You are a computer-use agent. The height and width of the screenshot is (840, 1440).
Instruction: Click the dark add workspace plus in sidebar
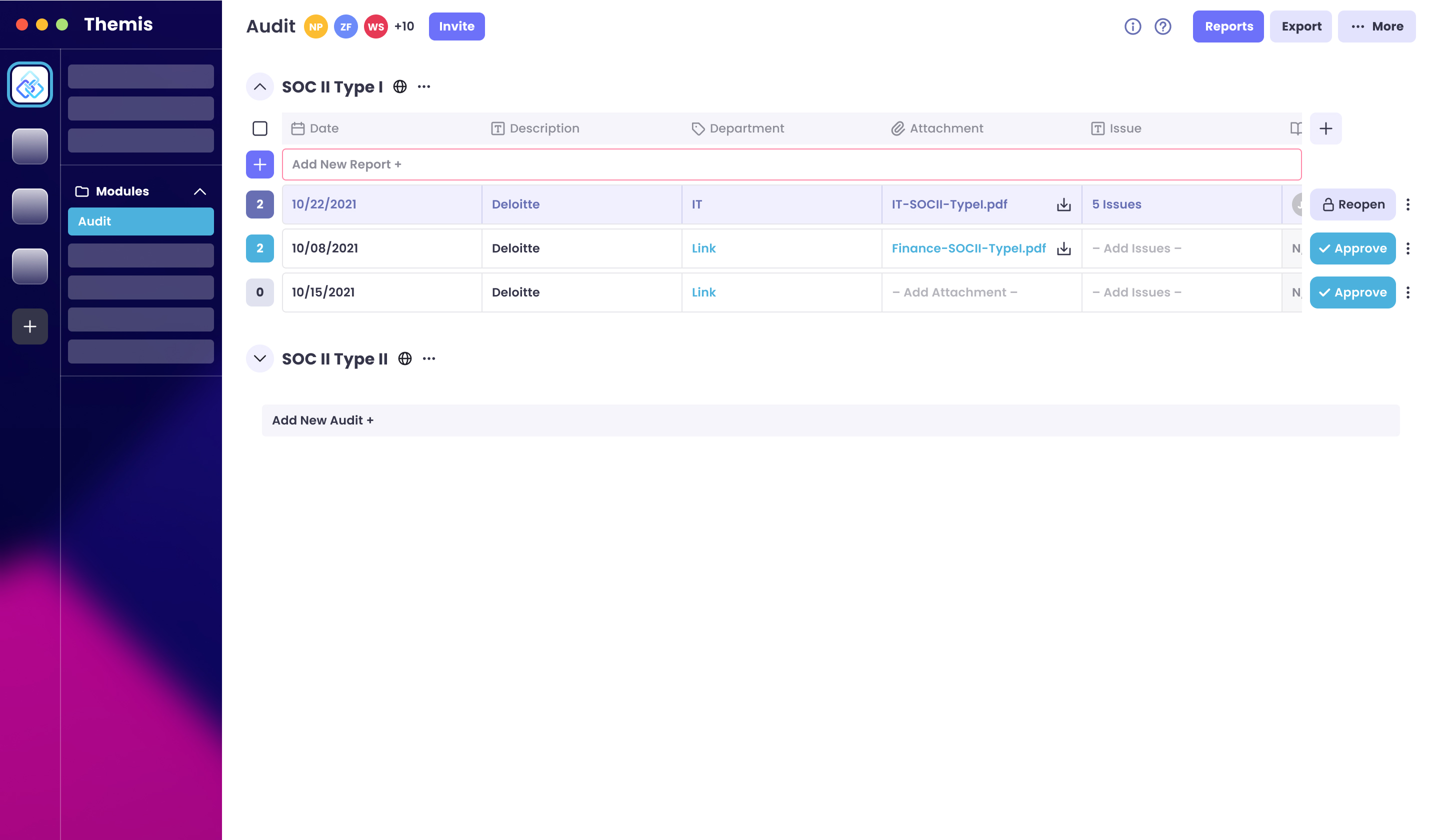(x=29, y=326)
